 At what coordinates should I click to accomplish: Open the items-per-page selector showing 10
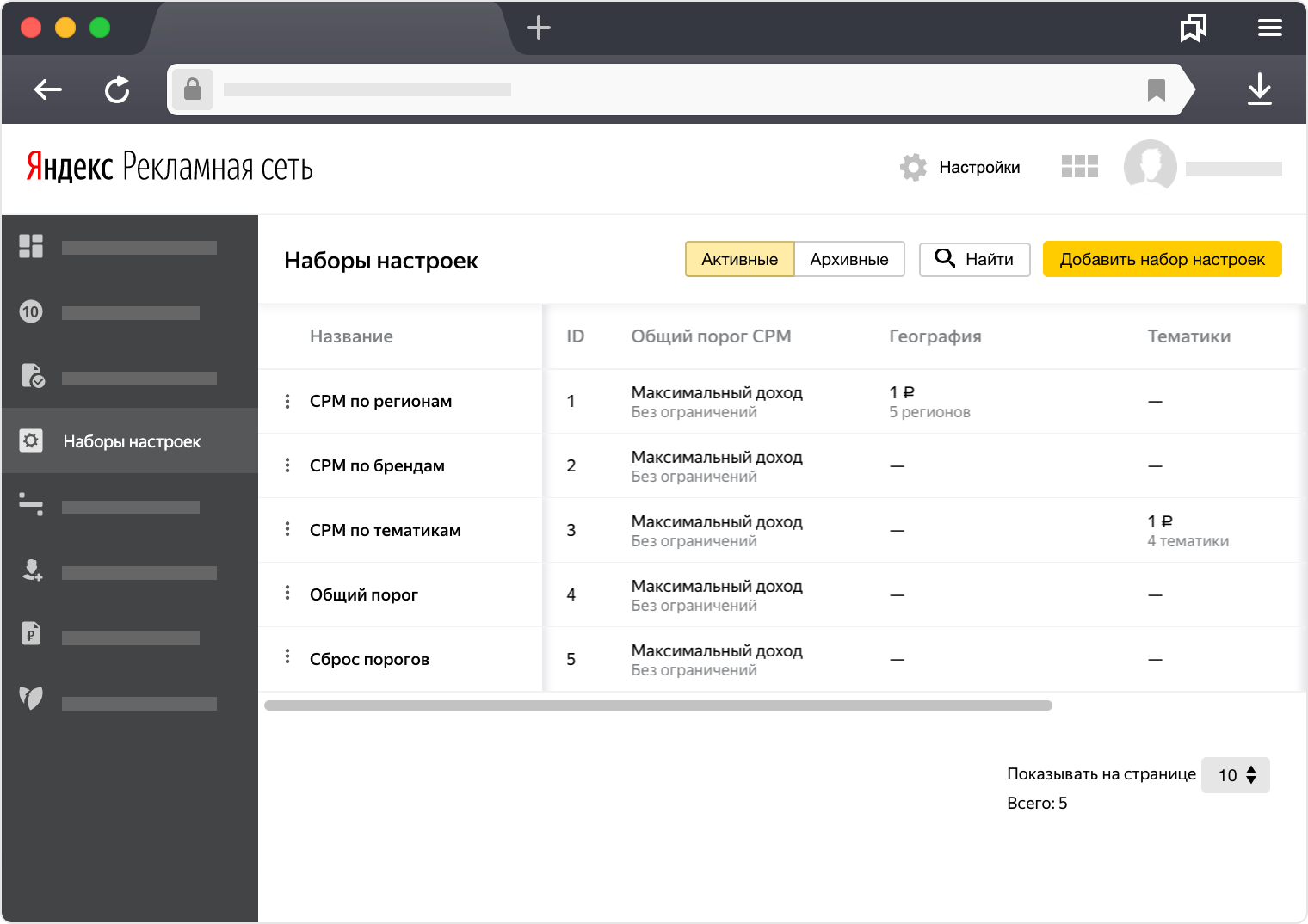1236,775
